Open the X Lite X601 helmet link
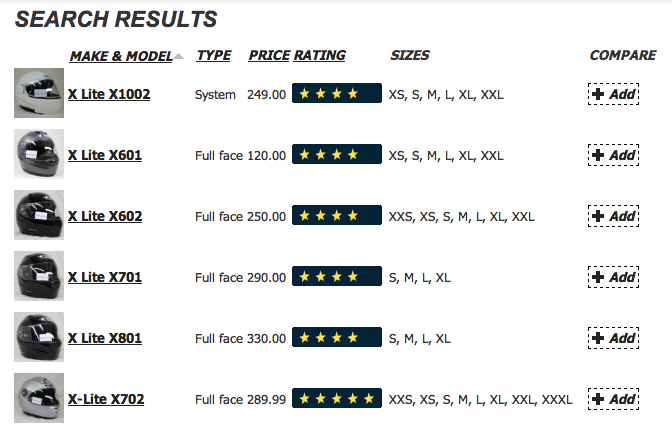This screenshot has width=672, height=440. pos(105,155)
